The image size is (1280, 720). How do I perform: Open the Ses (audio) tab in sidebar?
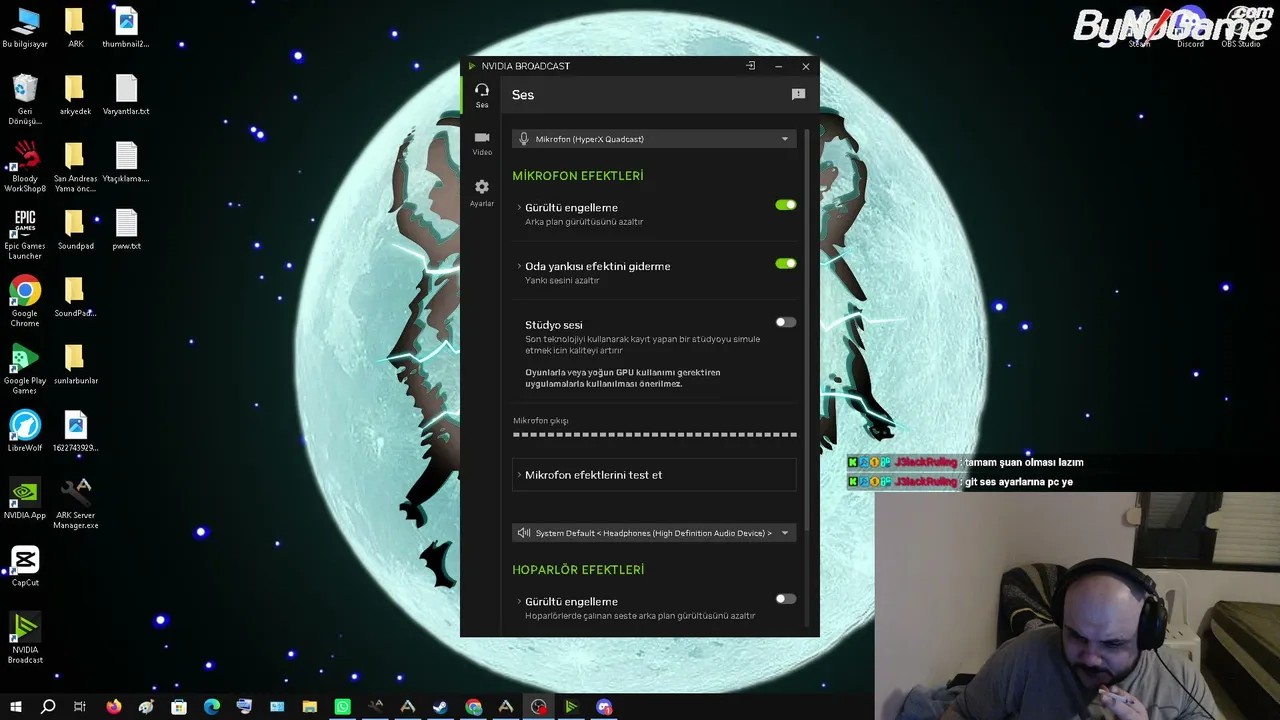[x=482, y=95]
